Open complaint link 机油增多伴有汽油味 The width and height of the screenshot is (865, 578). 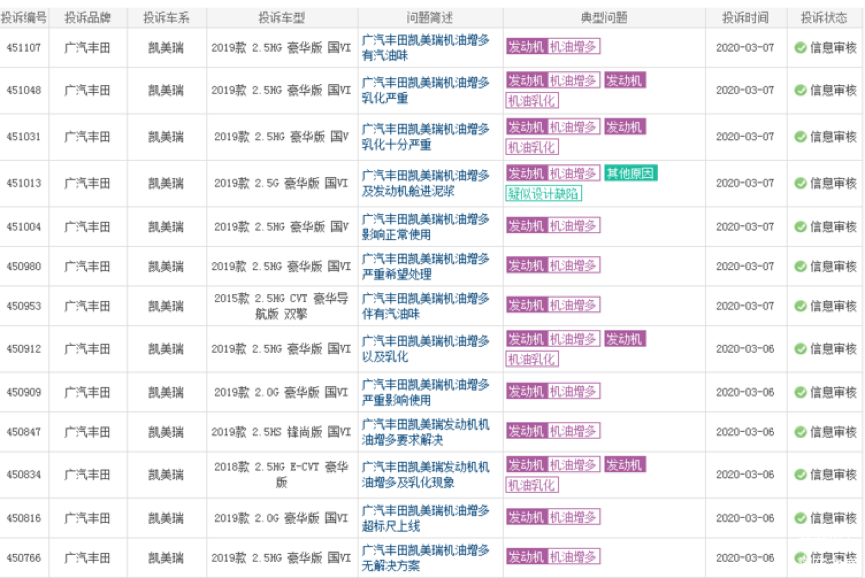[x=425, y=306]
